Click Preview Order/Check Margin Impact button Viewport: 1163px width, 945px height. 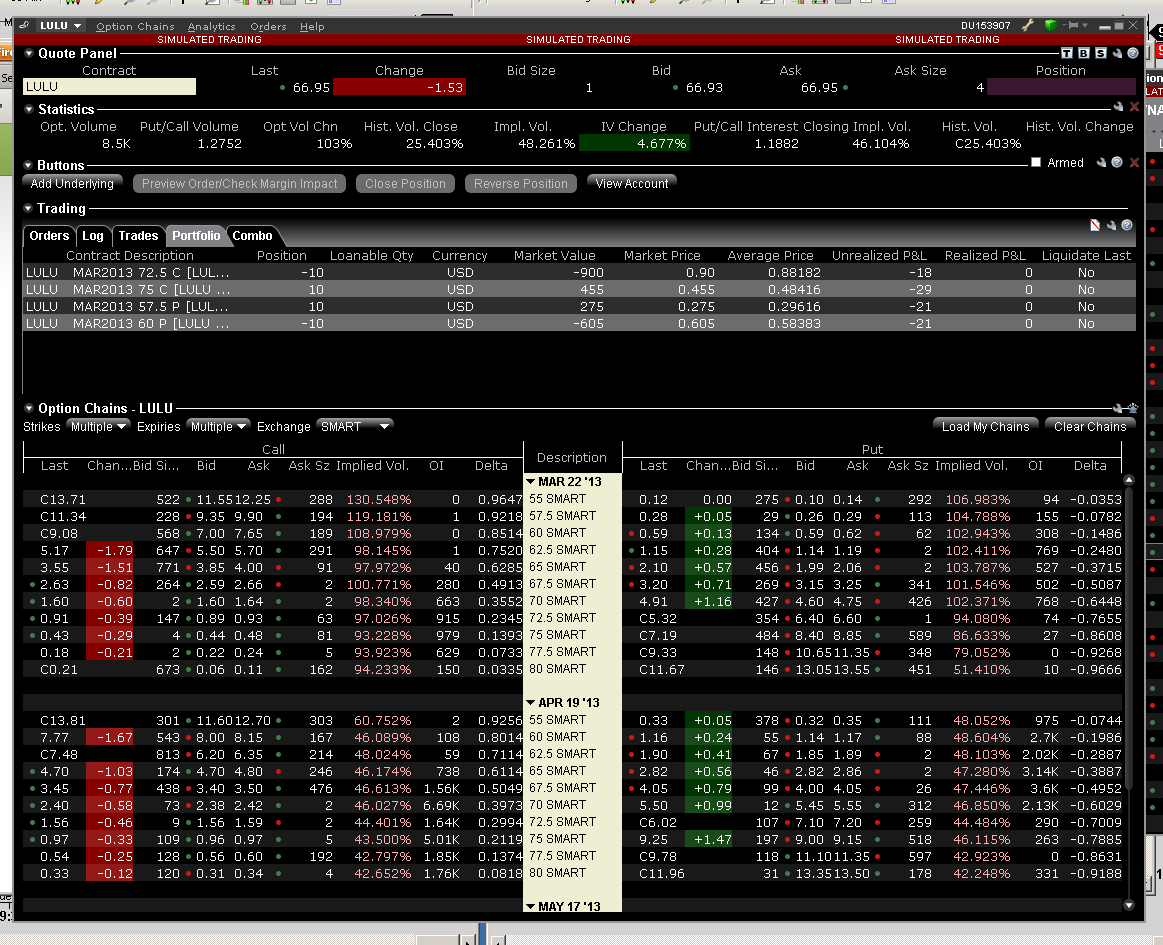tap(240, 183)
